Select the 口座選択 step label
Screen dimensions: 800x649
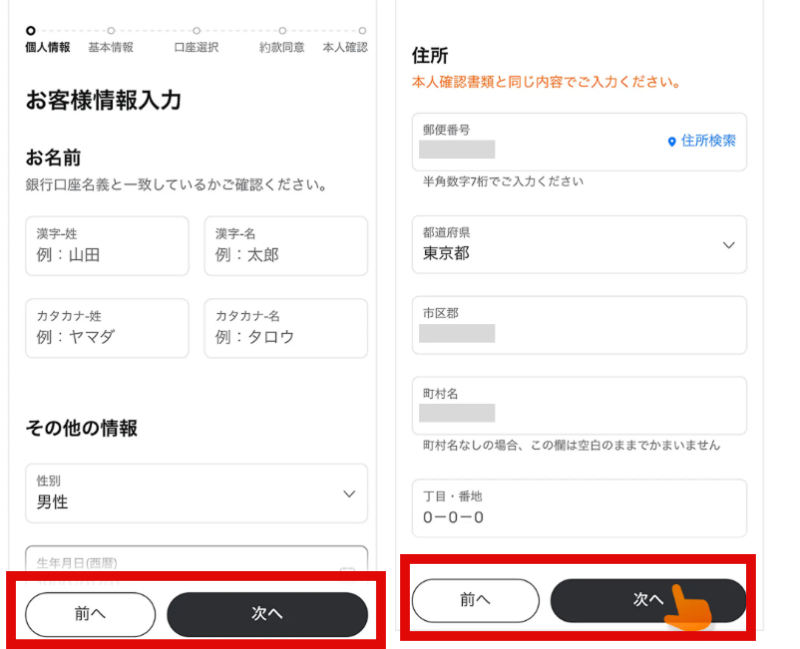[x=196, y=47]
